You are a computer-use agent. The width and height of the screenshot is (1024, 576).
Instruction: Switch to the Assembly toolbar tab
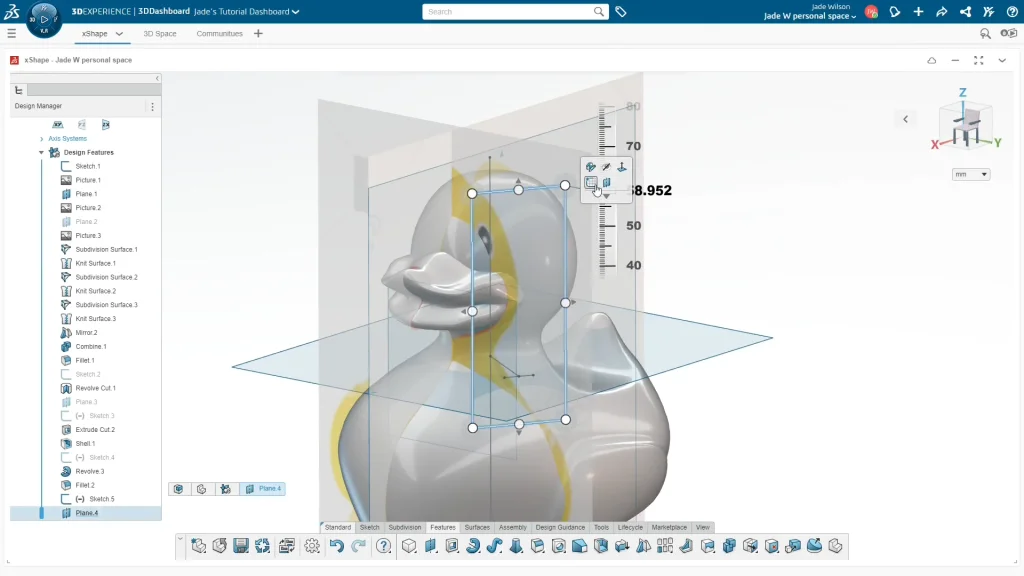coord(513,527)
